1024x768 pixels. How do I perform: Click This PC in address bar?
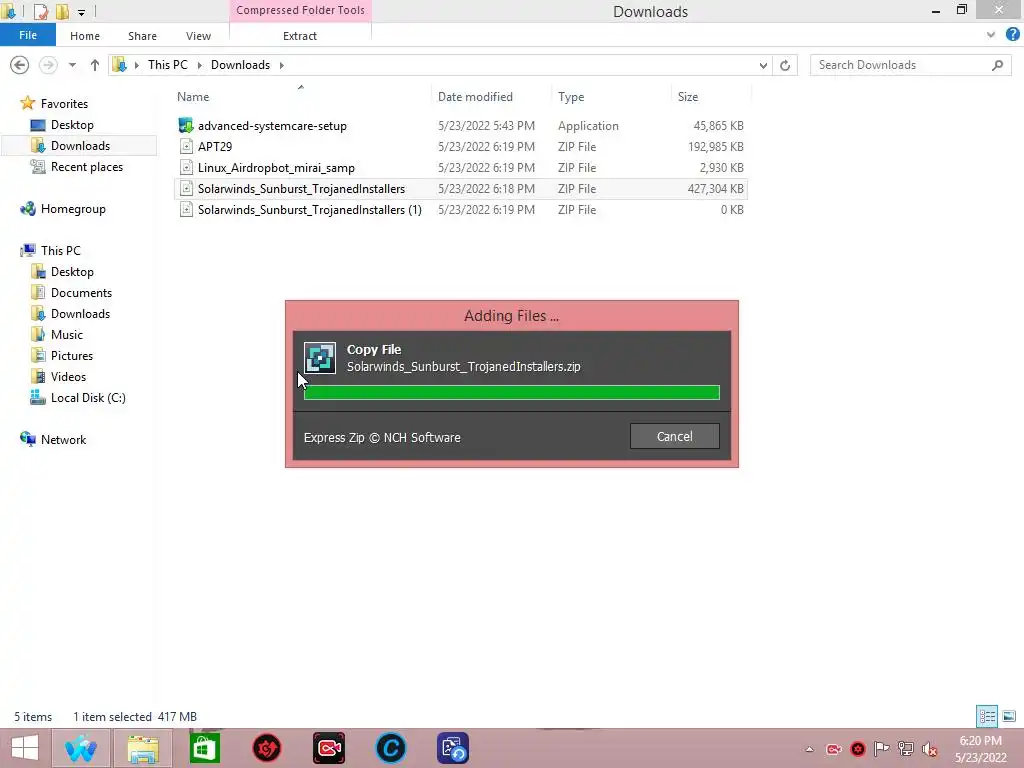tap(167, 65)
